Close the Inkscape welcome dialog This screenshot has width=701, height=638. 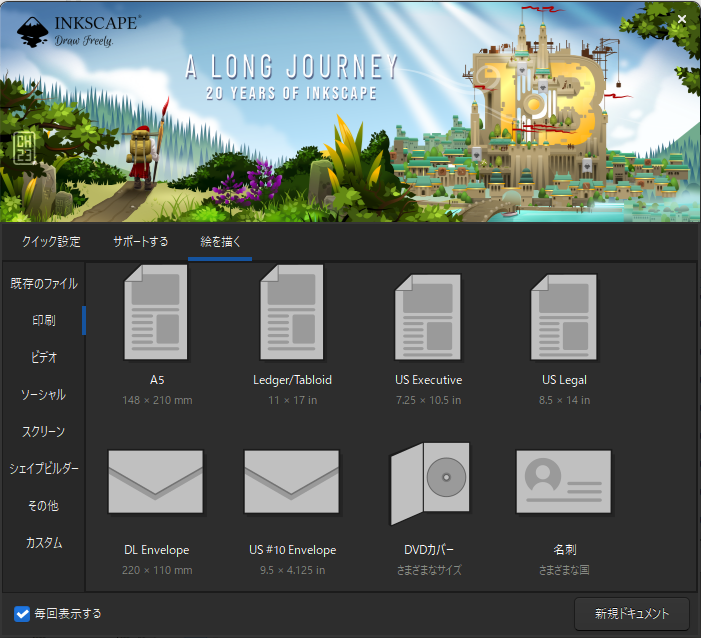(x=681, y=19)
